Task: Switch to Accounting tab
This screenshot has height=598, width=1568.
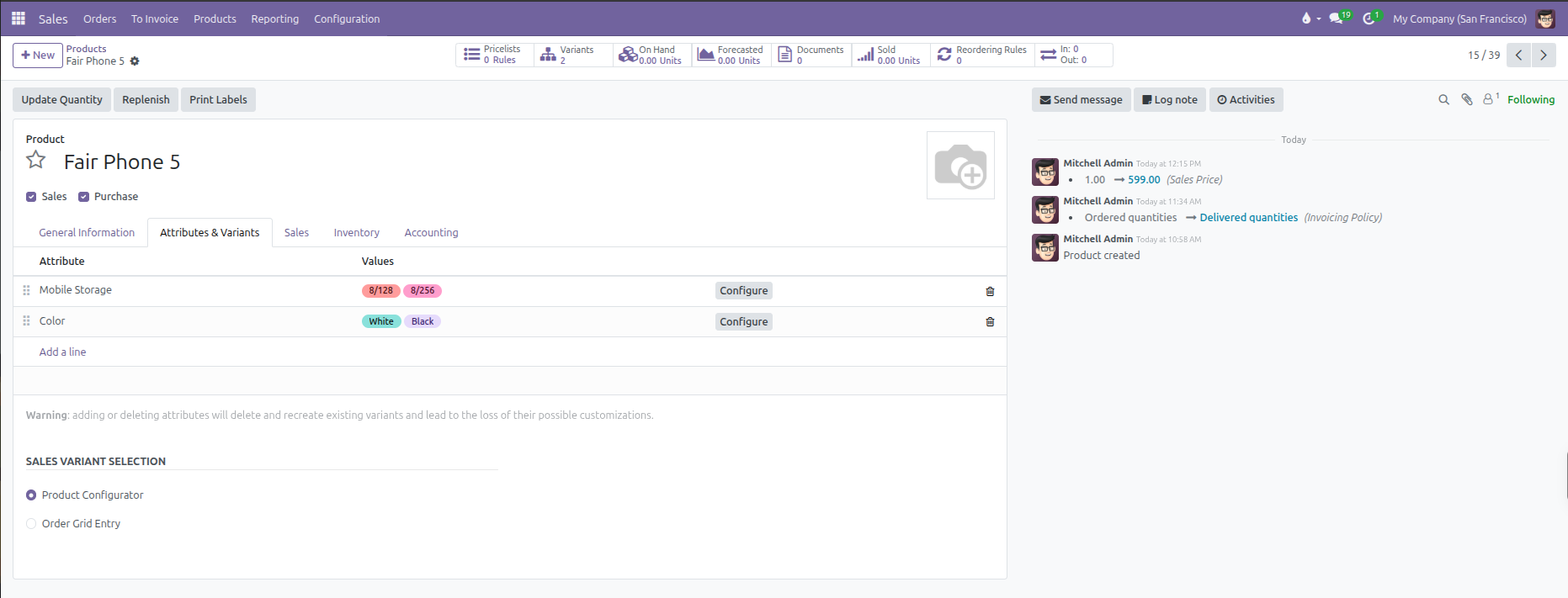Action: coord(431,232)
